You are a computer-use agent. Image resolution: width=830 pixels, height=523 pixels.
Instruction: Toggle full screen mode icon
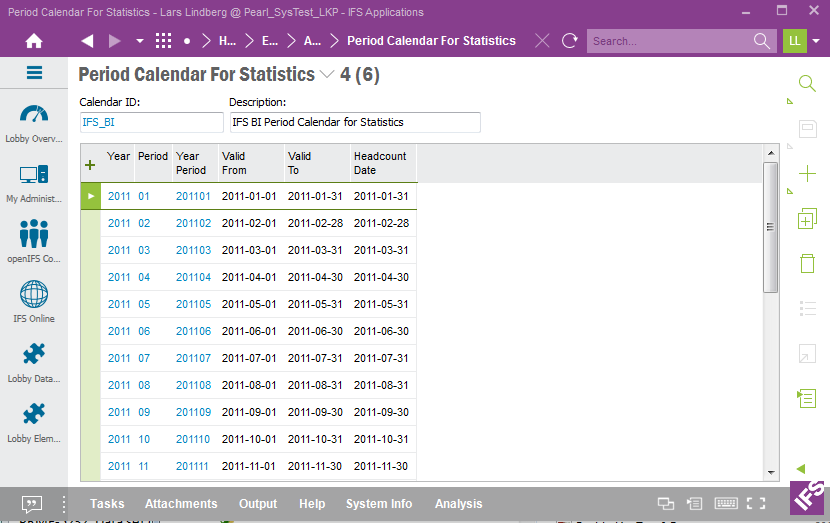(756, 504)
